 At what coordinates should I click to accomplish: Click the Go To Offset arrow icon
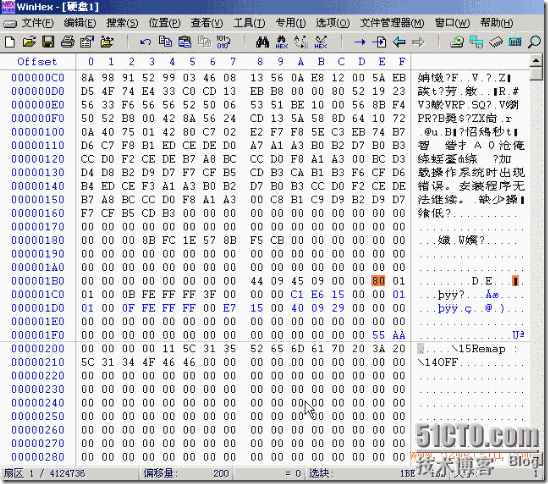360,42
